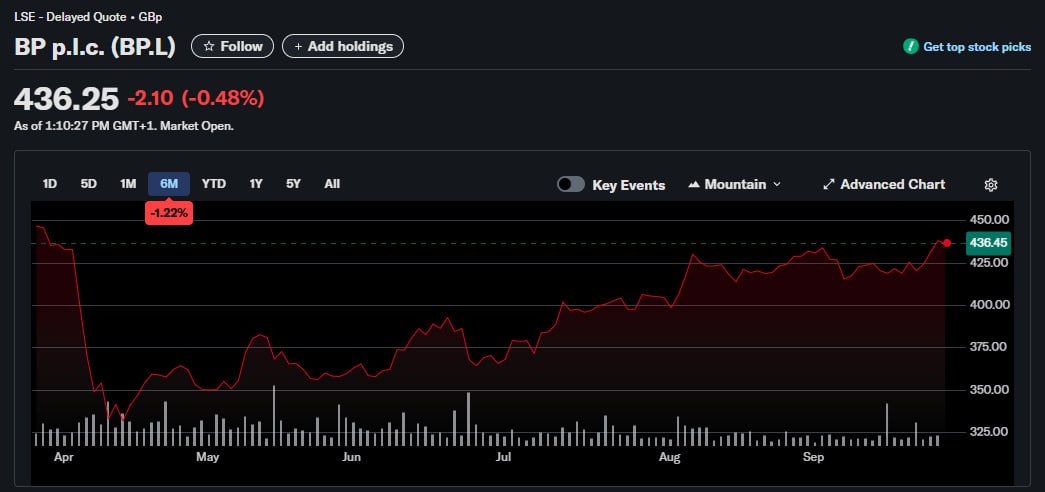
Task: Click the Advanced Chart button
Action: [884, 185]
